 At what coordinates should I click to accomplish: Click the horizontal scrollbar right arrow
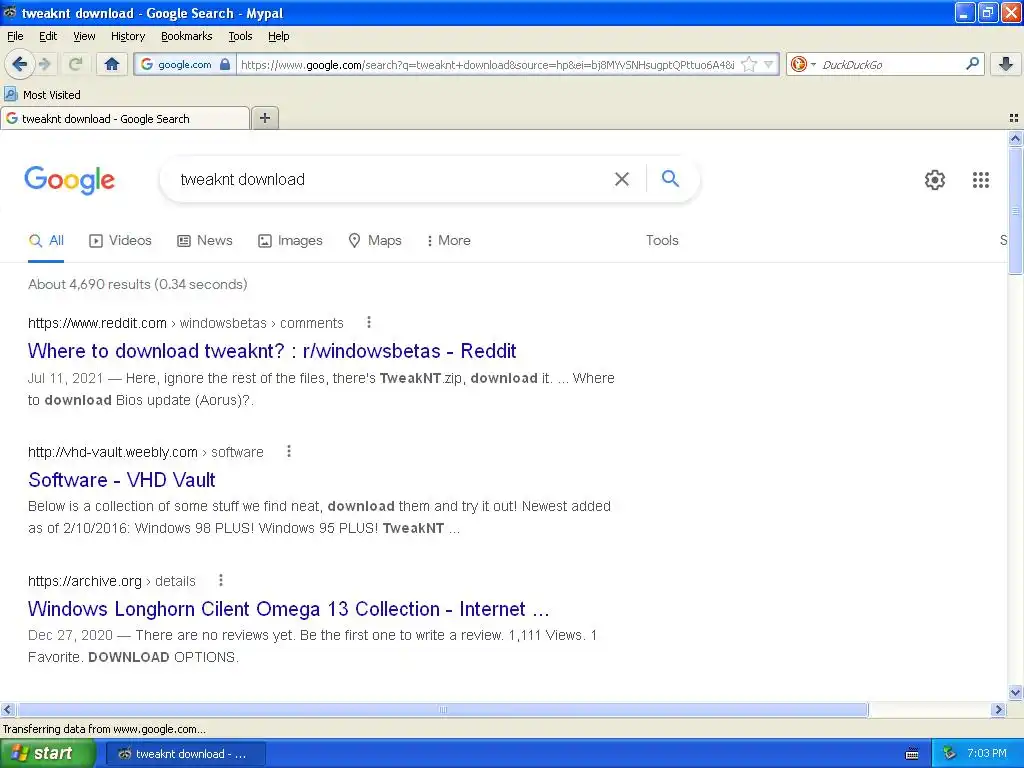click(x=998, y=709)
